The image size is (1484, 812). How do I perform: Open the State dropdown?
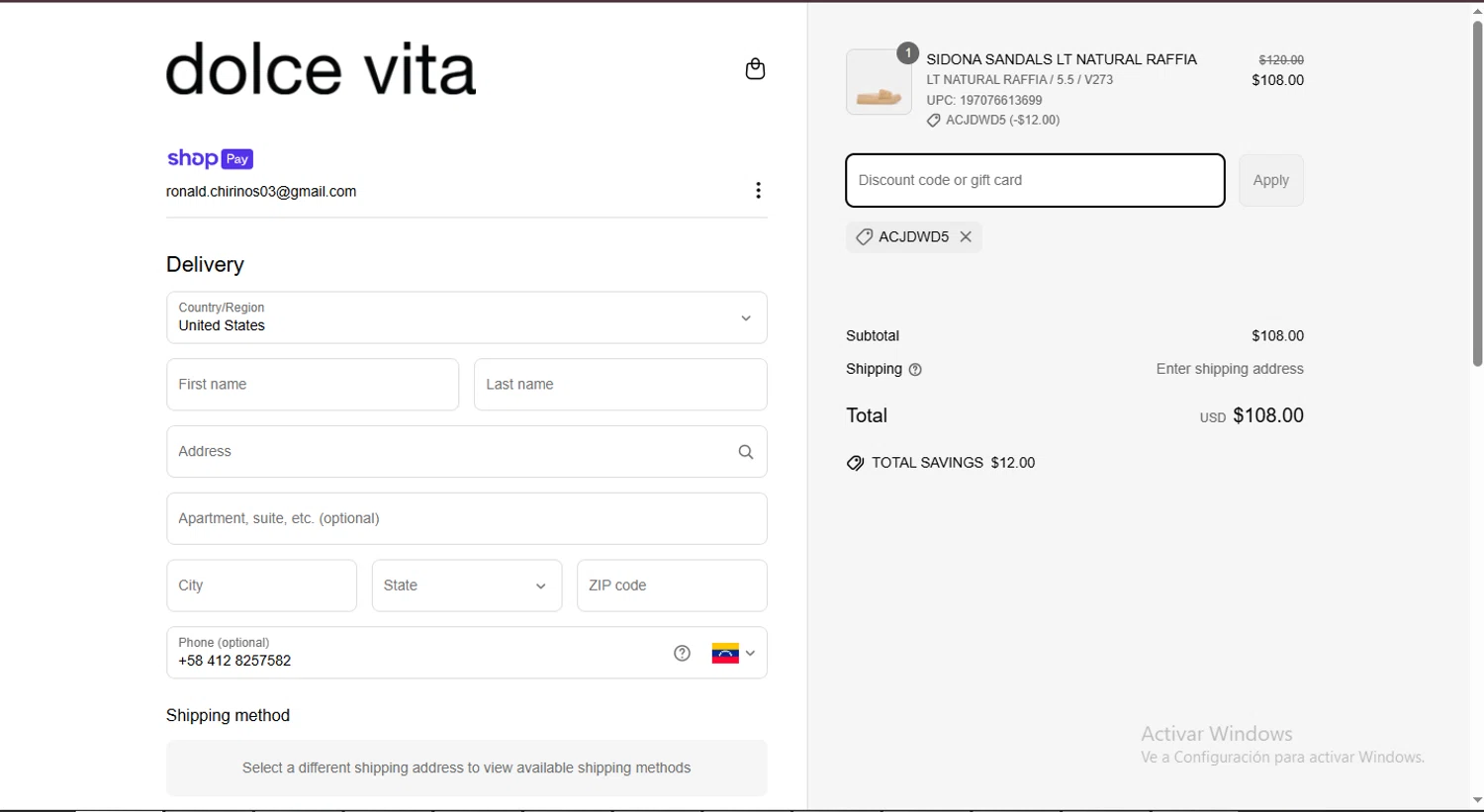coord(467,586)
